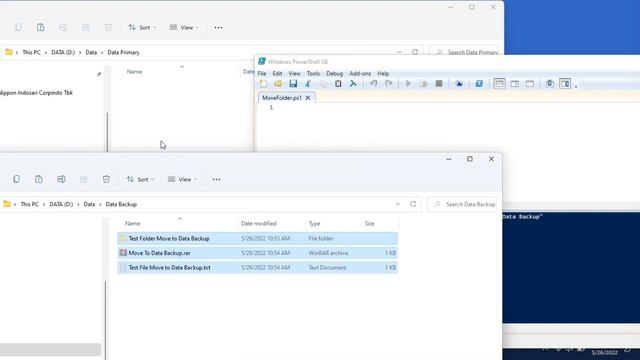Open Tools menu in PowerShell ISE
Image resolution: width=640 pixels, height=360 pixels.
313,73
